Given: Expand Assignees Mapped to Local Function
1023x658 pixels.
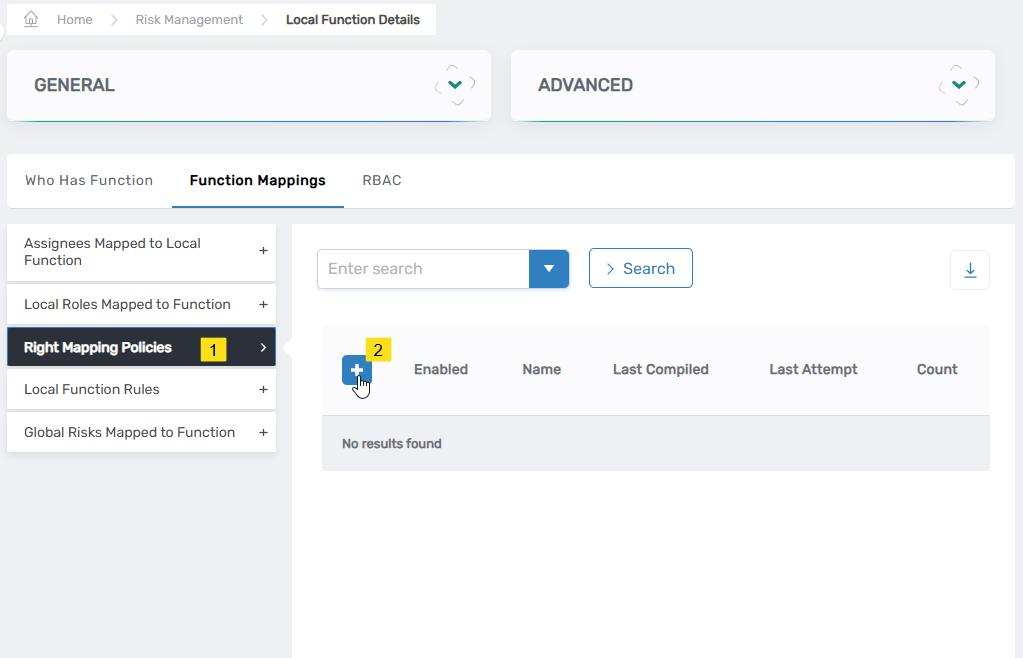Looking at the screenshot, I should [x=263, y=251].
